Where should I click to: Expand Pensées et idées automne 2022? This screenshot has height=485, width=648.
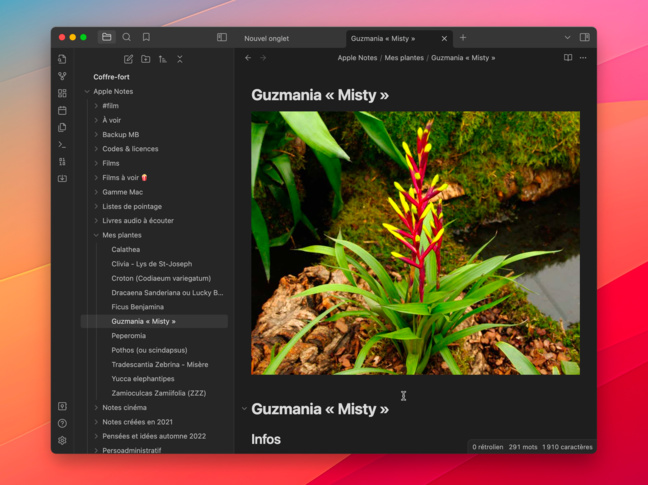pyautogui.click(x=96, y=436)
